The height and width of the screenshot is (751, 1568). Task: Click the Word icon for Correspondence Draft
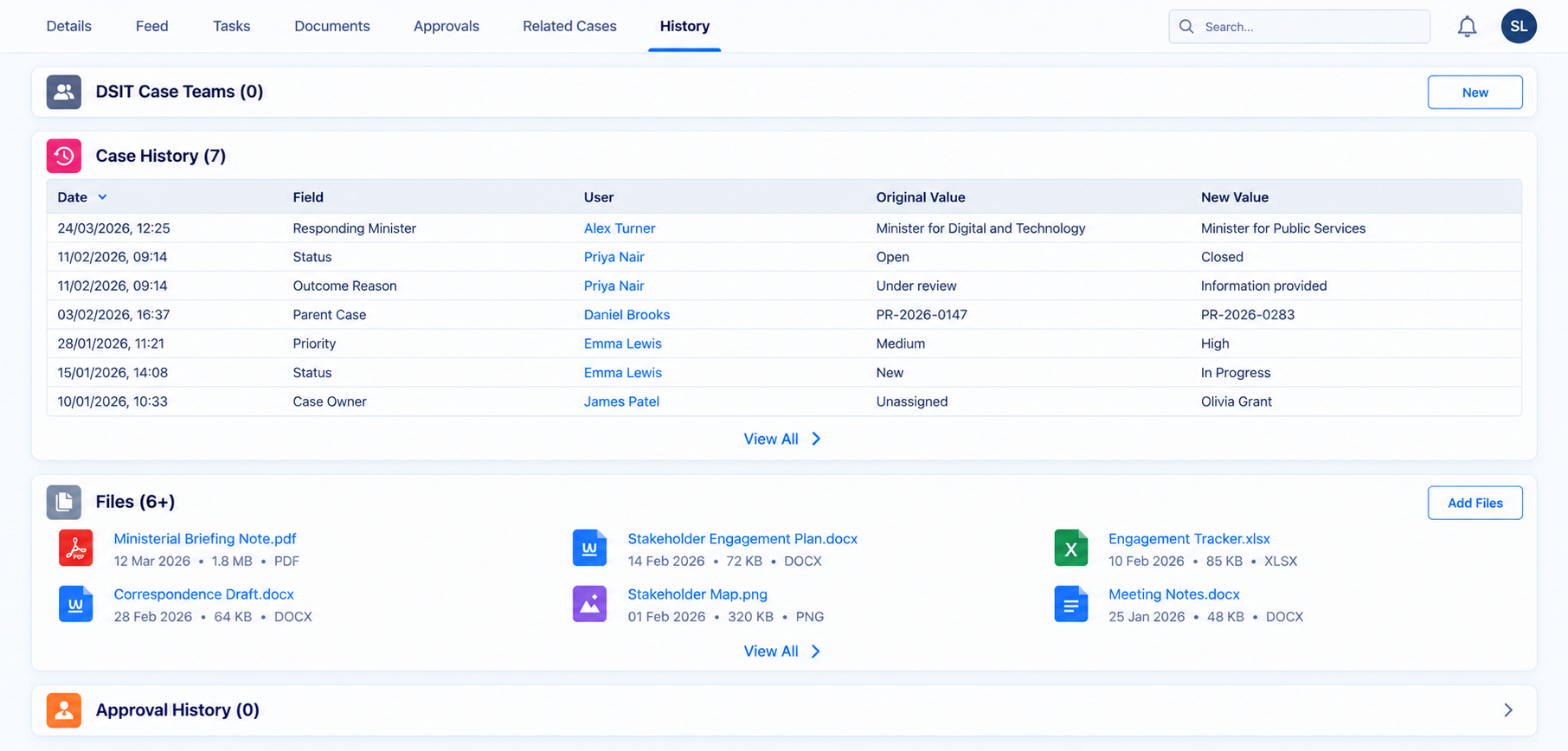pyautogui.click(x=76, y=604)
